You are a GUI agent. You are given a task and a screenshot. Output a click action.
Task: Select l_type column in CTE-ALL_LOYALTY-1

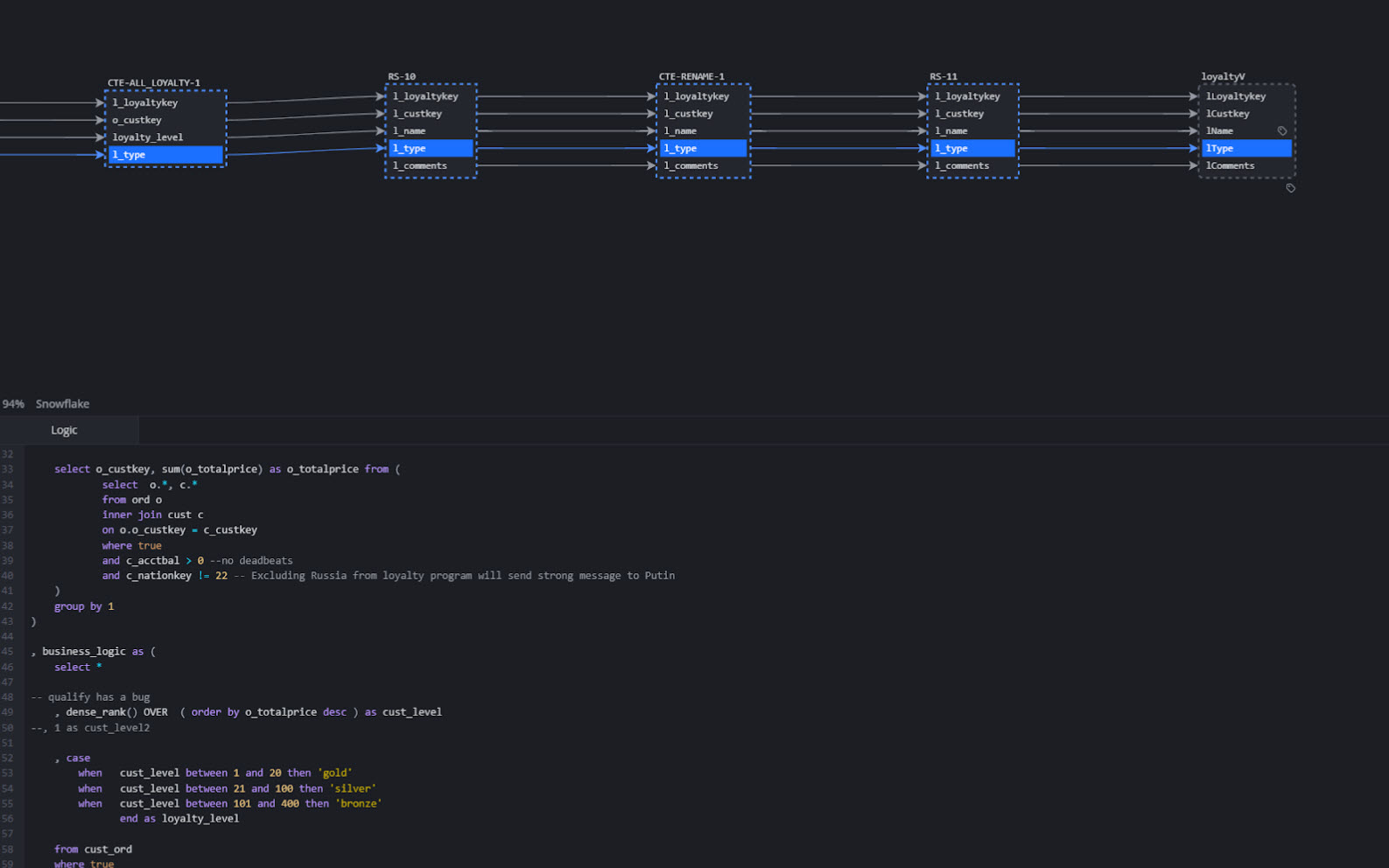coord(165,155)
